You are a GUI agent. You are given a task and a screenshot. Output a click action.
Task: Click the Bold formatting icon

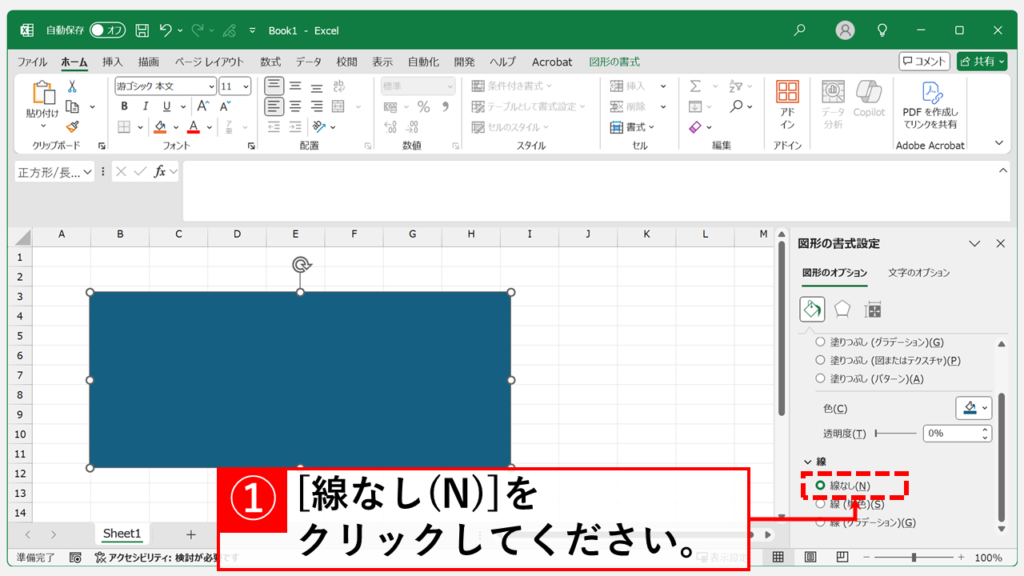125,107
